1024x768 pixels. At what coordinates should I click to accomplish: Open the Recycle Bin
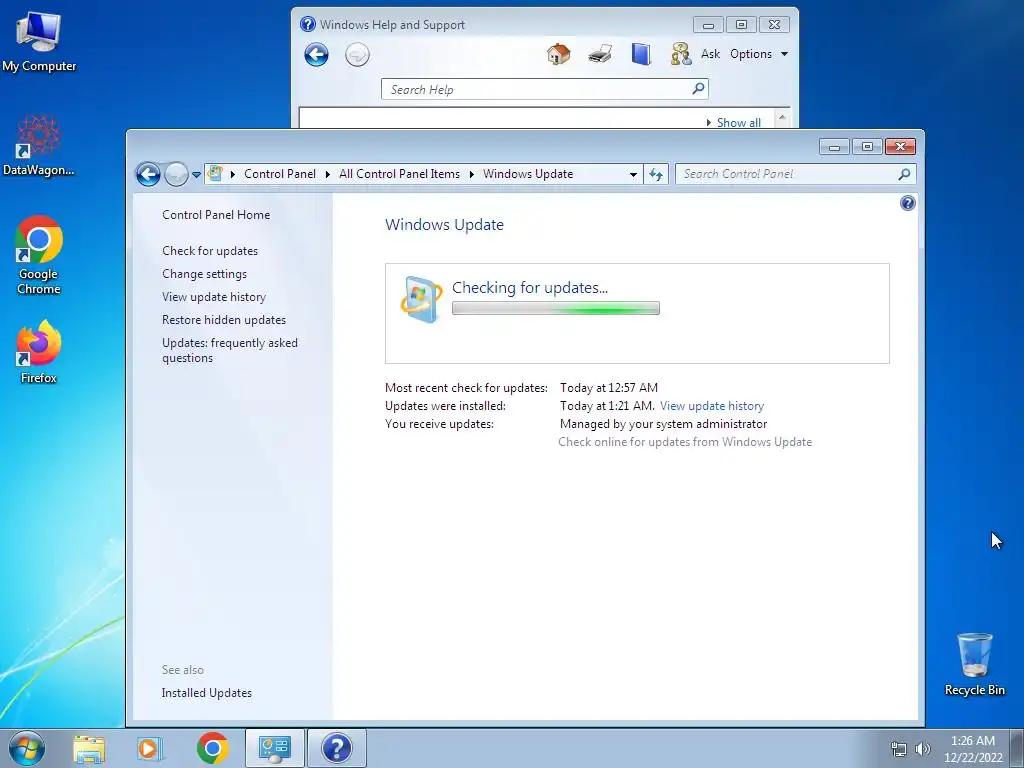point(974,664)
